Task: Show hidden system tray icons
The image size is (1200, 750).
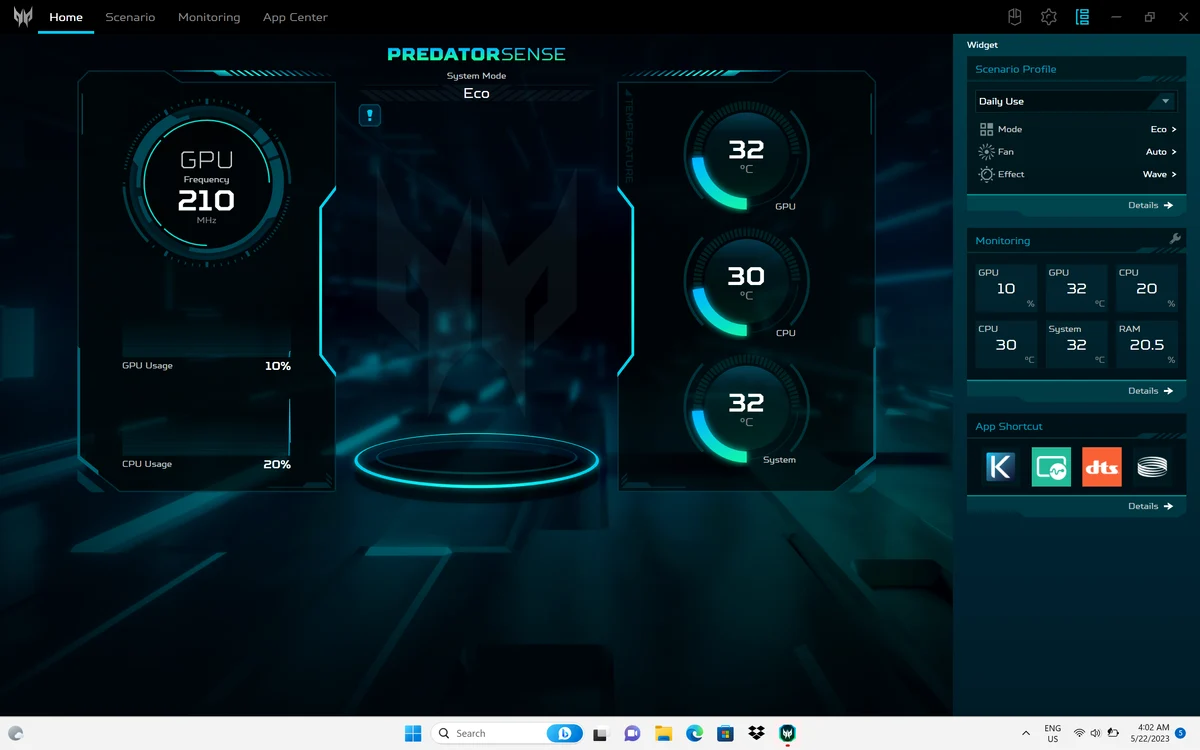Action: click(1026, 733)
